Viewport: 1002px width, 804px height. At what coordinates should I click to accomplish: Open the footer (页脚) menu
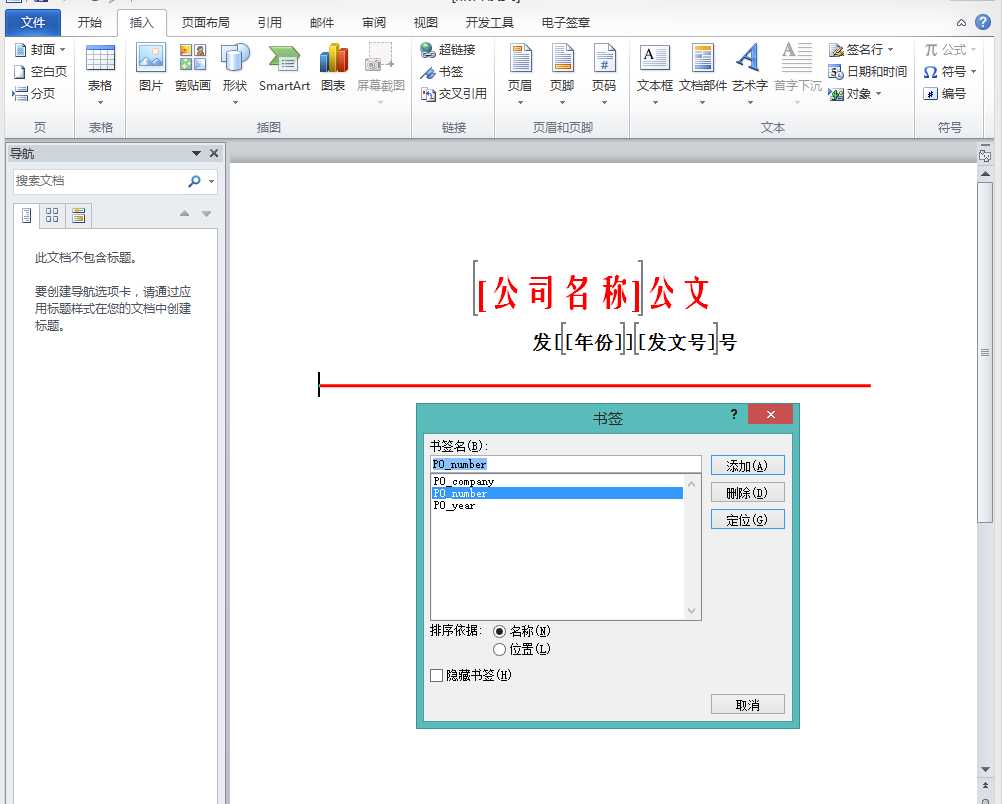[562, 74]
